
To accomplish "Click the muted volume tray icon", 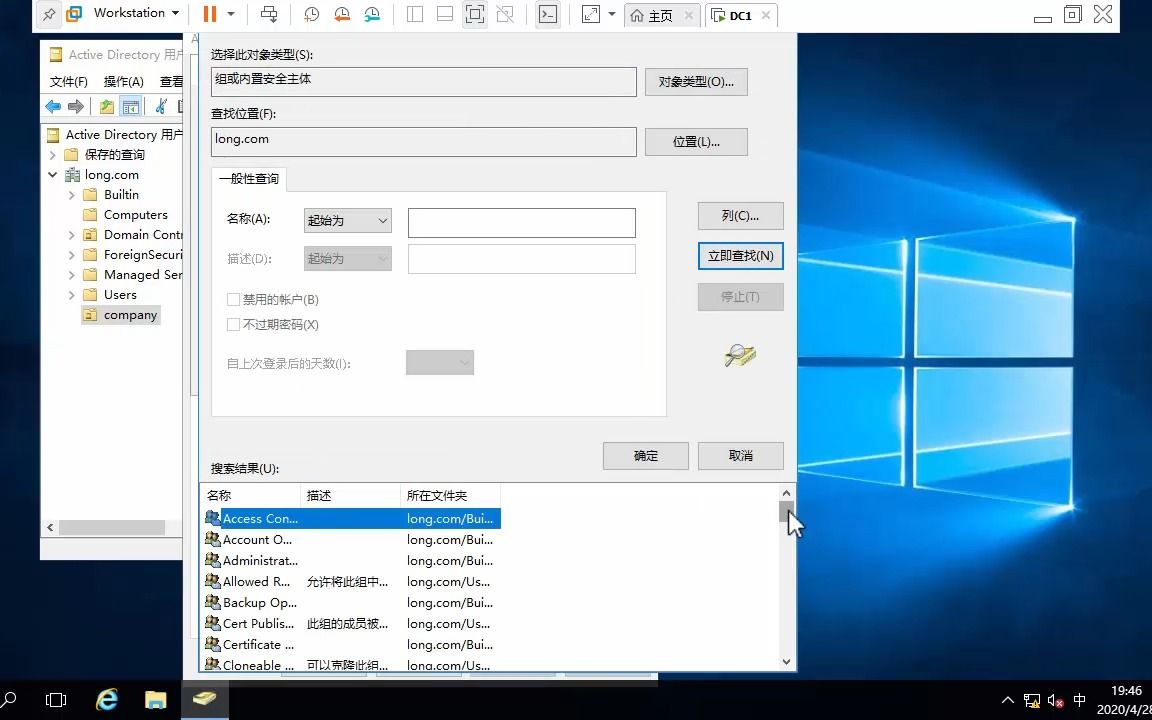I will pyautogui.click(x=1056, y=700).
